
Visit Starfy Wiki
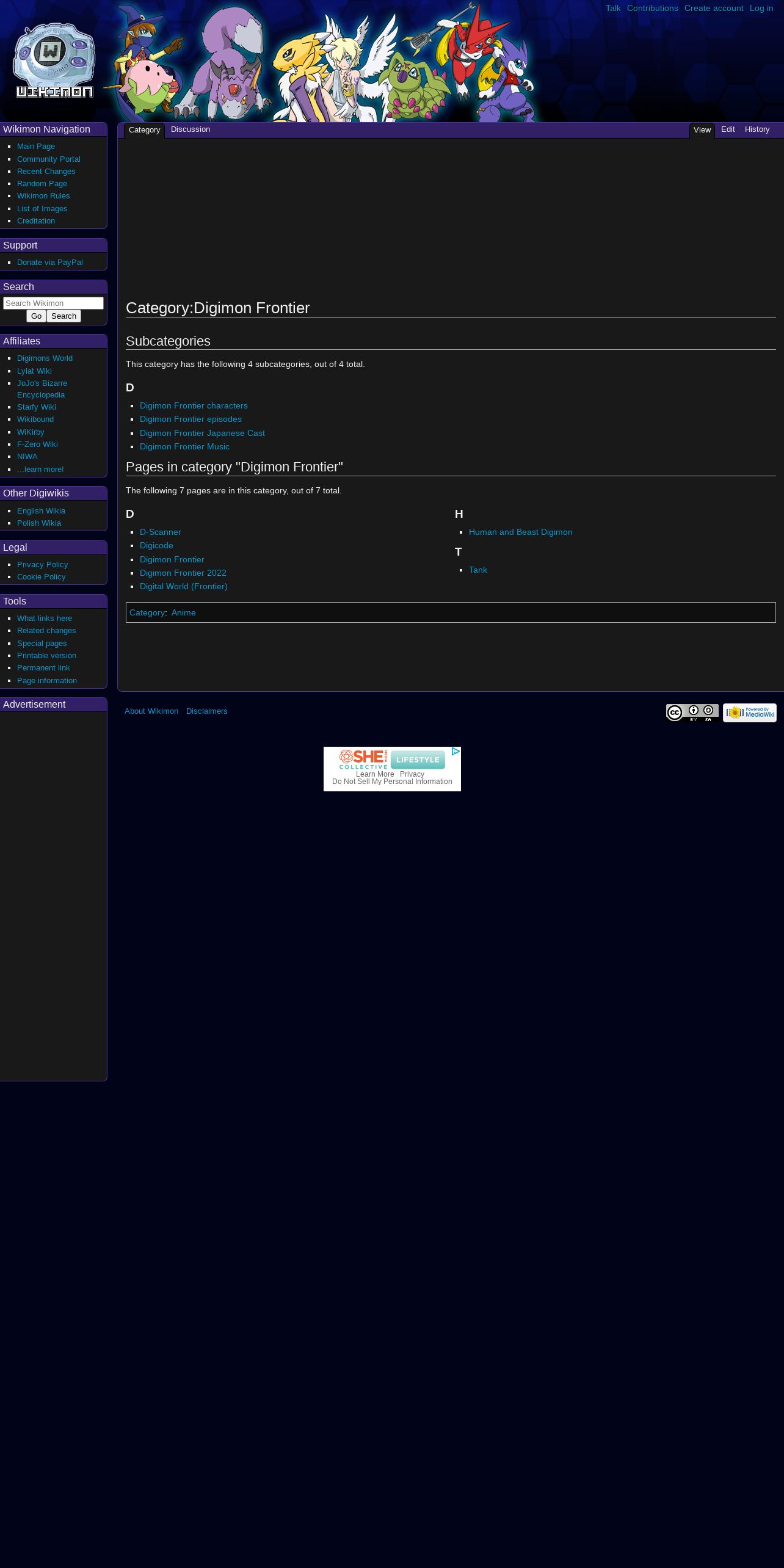coord(37,407)
